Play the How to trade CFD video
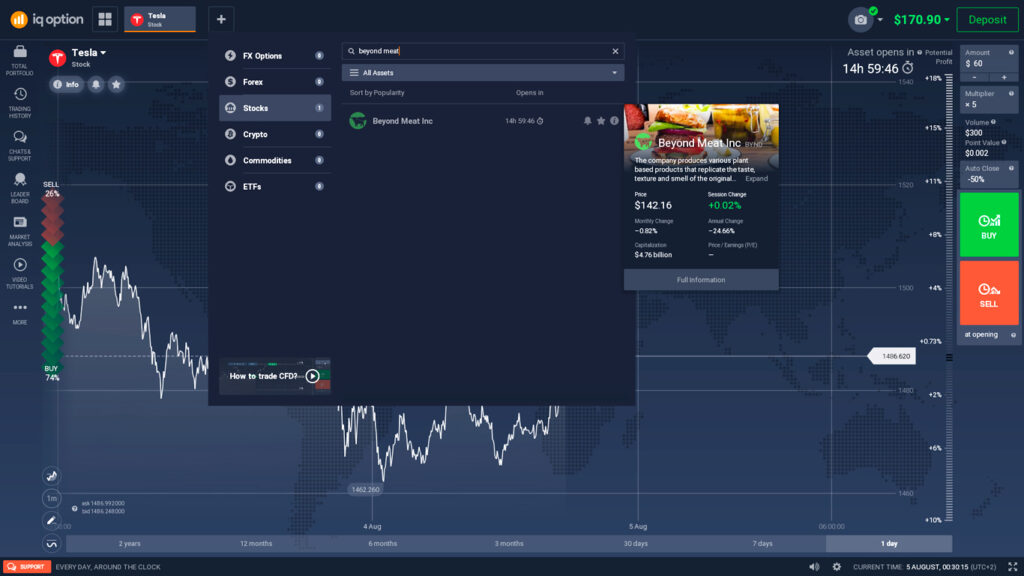Image resolution: width=1024 pixels, height=576 pixels. pyautogui.click(x=312, y=376)
